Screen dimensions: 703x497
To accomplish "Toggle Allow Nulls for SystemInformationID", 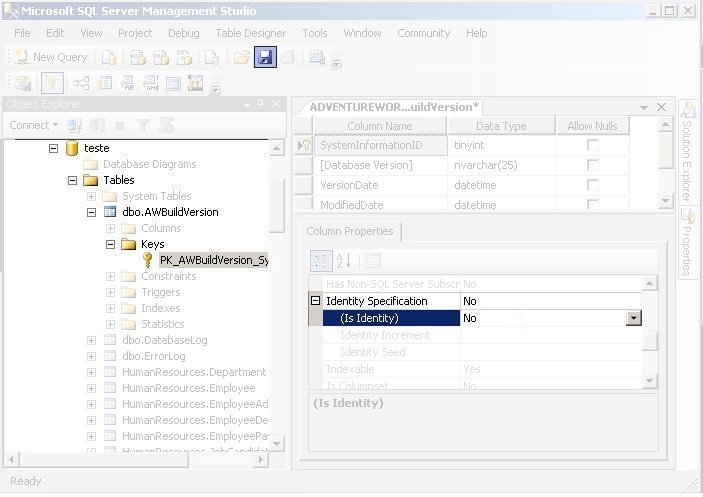I will (593, 145).
